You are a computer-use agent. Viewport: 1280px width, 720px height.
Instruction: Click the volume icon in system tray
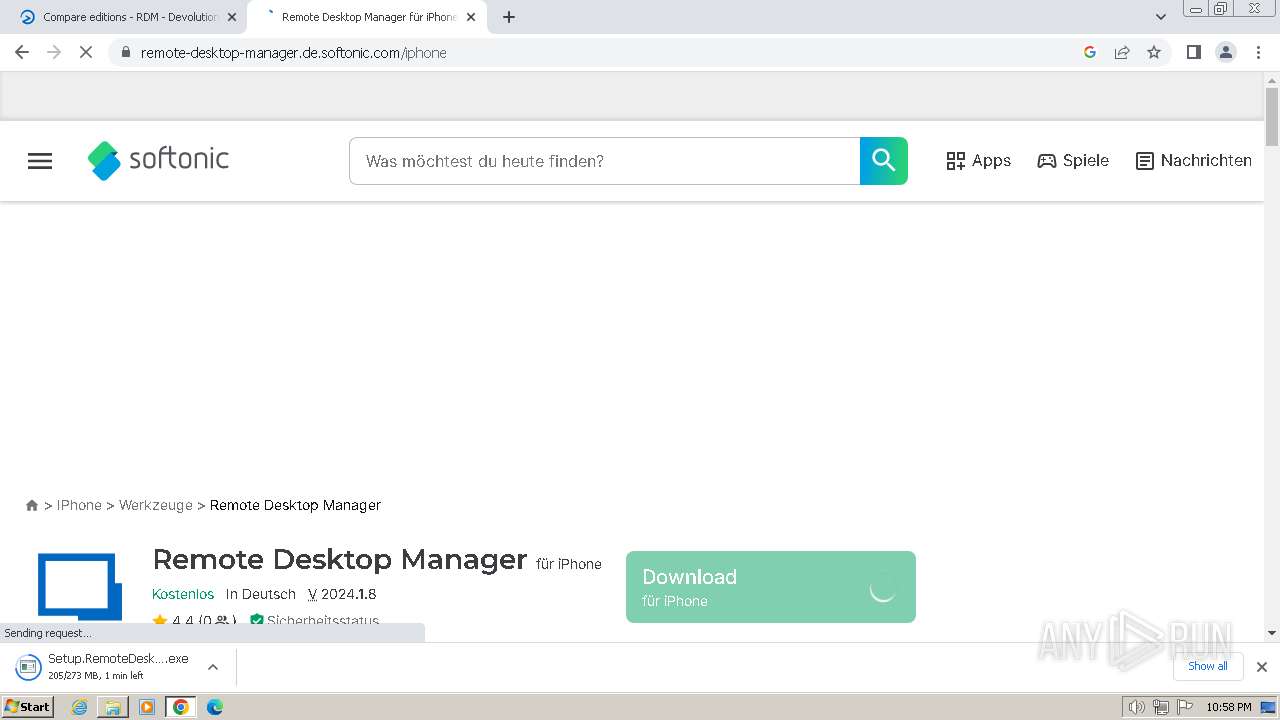(1137, 707)
